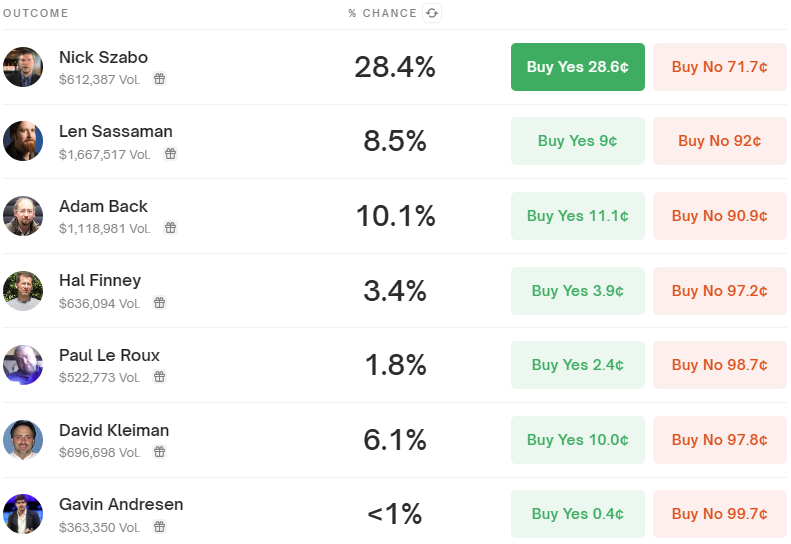The width and height of the screenshot is (791, 544).
Task: Click gift icon next to Hal Finney volume
Action: (160, 302)
